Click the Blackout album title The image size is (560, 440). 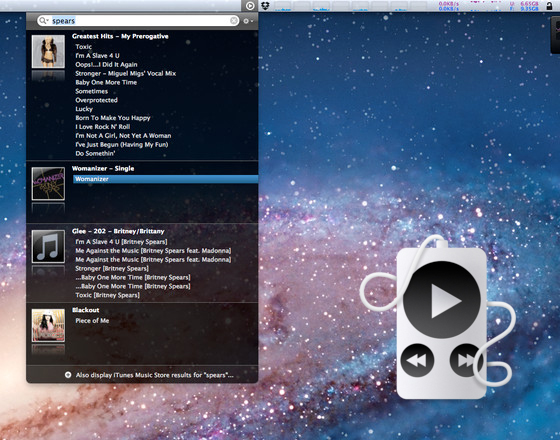(86, 310)
